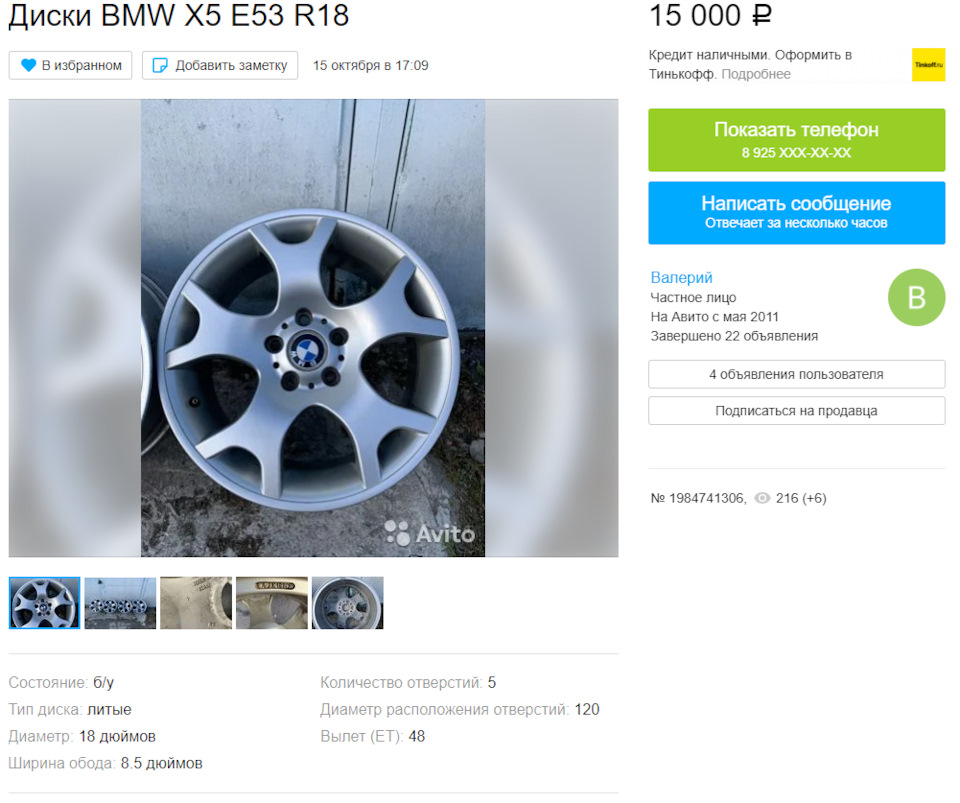Screen dimensions: 960x803
Task: Toggle the В избранном favorite button
Action: 70,65
